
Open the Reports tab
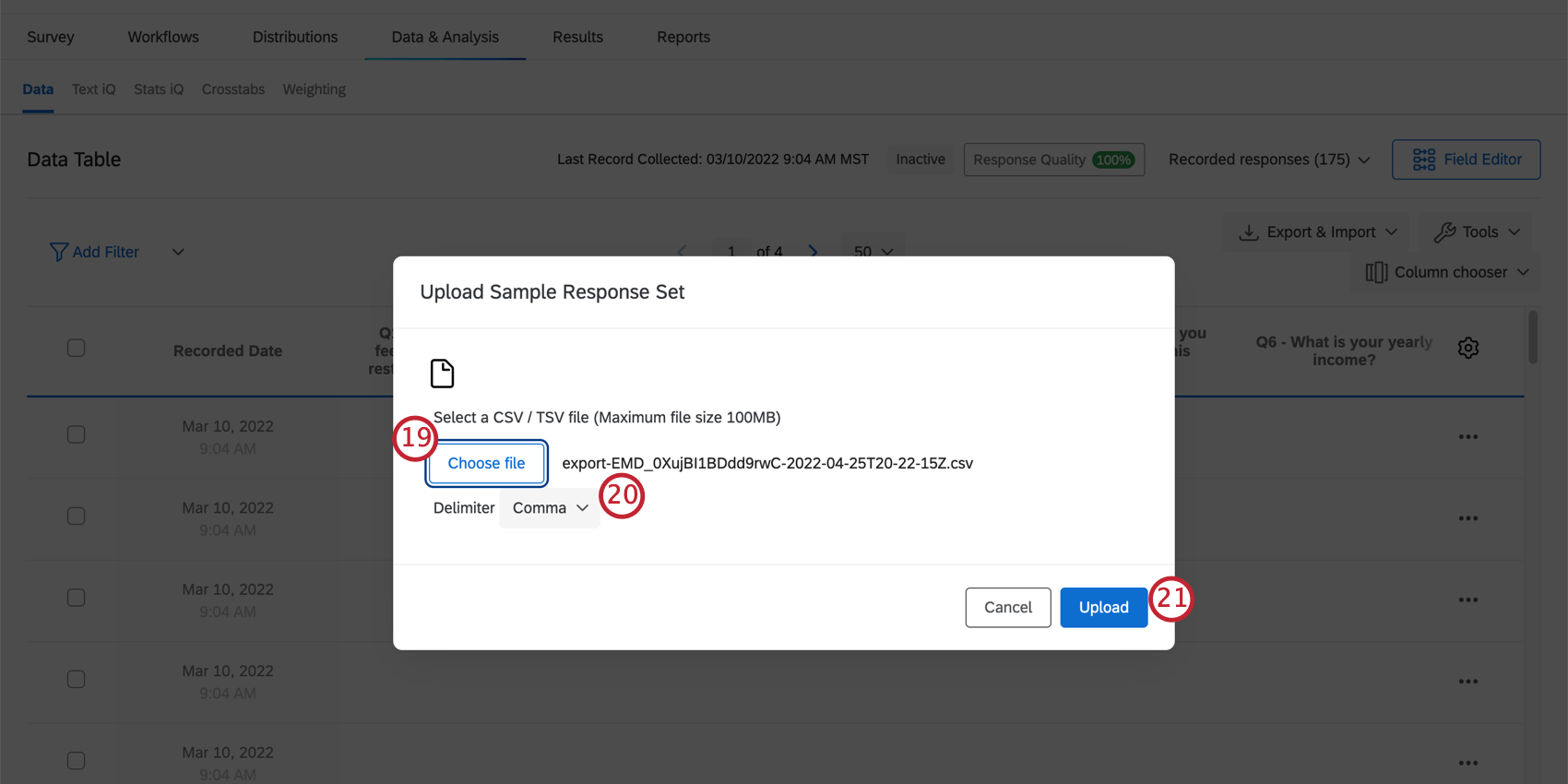click(x=683, y=37)
